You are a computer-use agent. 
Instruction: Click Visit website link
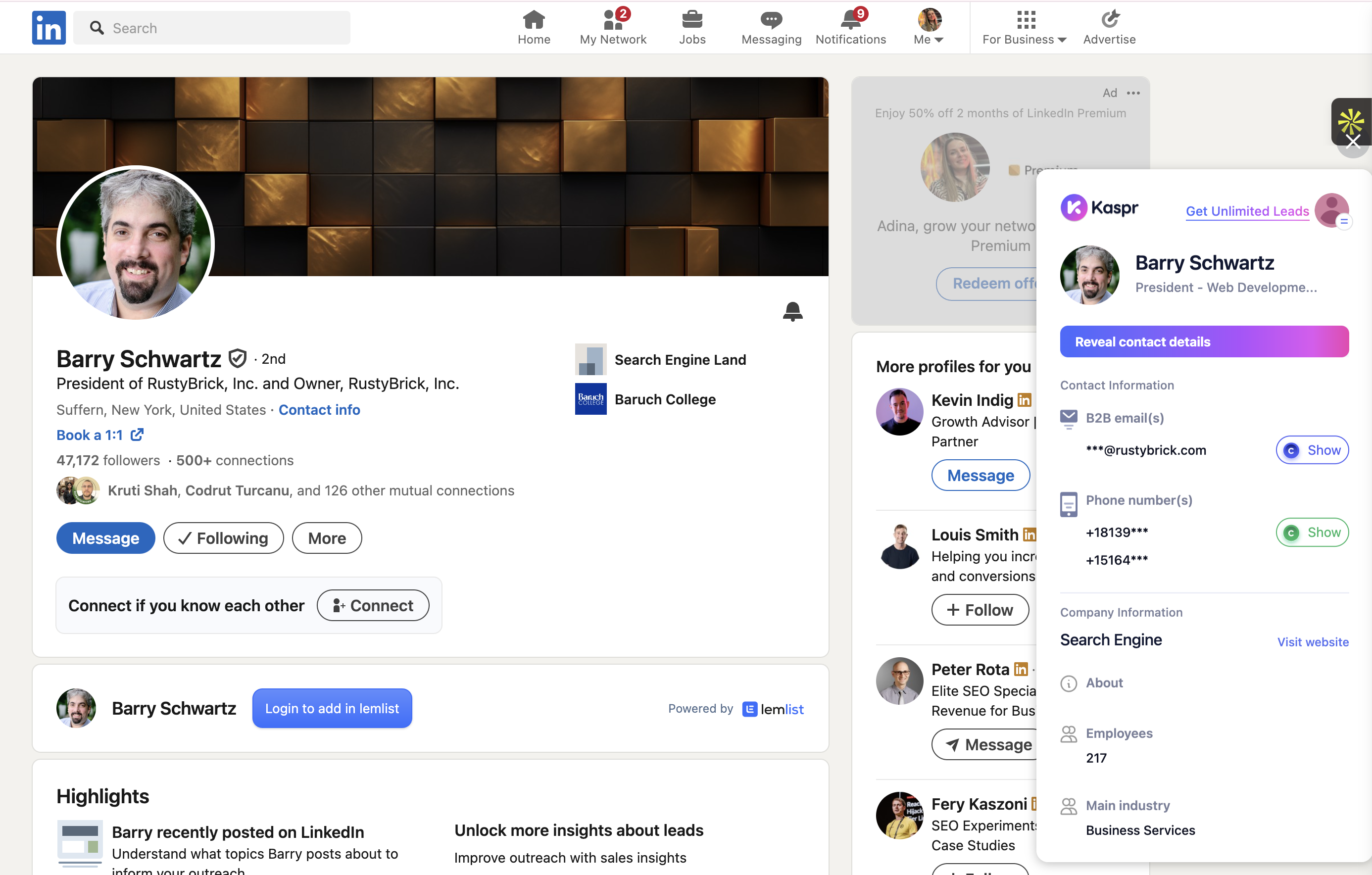click(x=1313, y=642)
